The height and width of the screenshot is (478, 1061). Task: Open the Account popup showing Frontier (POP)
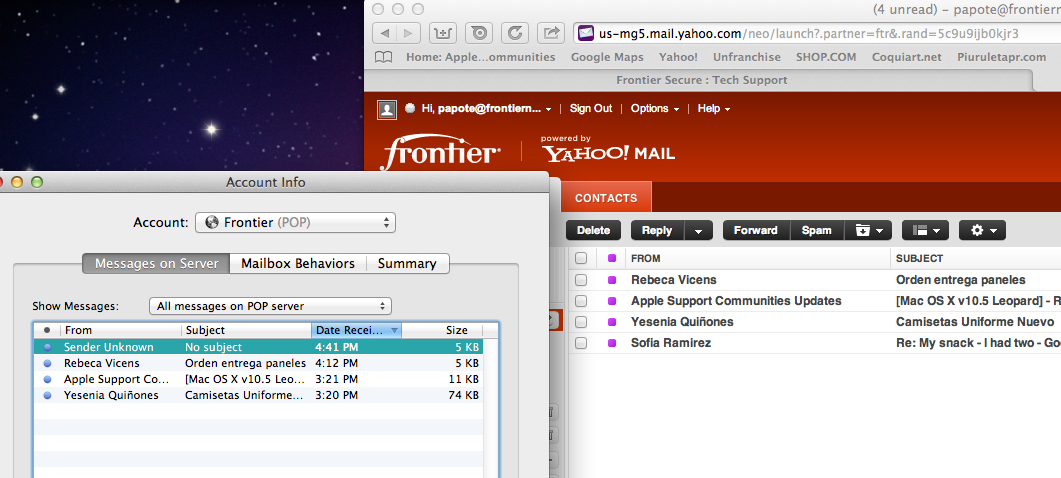[x=295, y=222]
